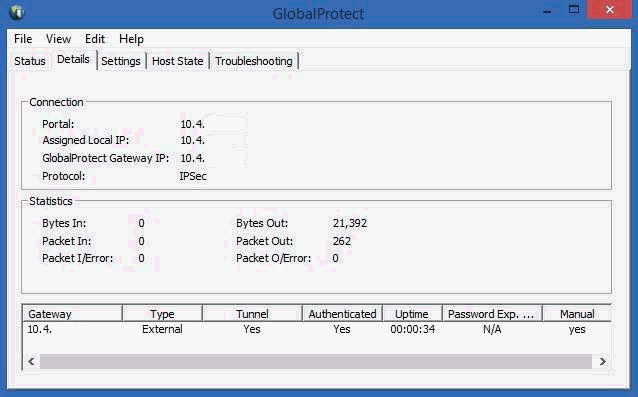Switch to the Status tab
The height and width of the screenshot is (397, 638).
click(30, 61)
